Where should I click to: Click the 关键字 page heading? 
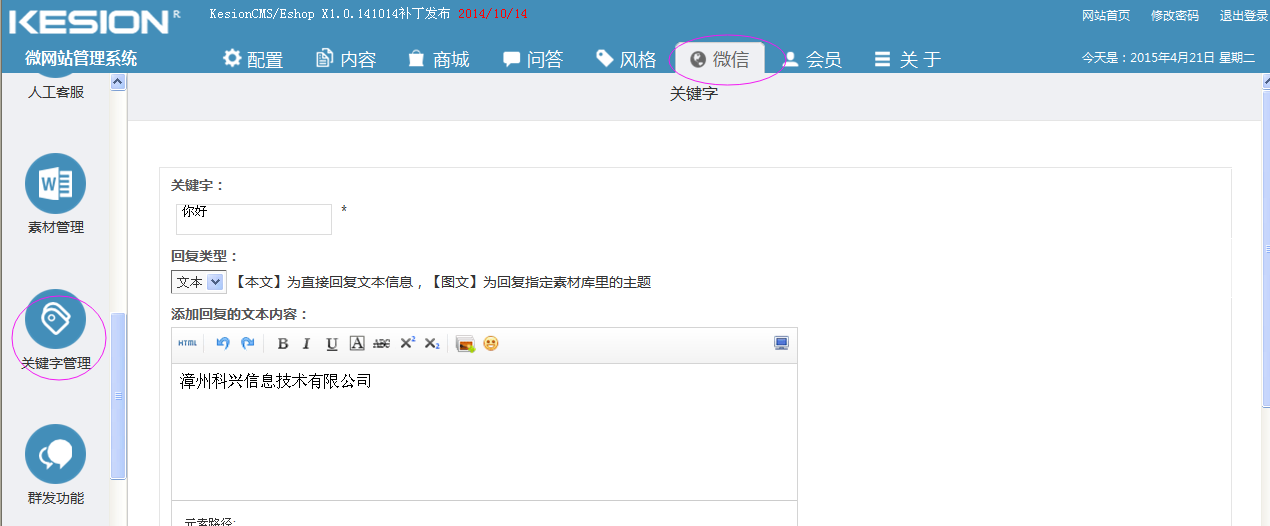pyautogui.click(x=694, y=94)
